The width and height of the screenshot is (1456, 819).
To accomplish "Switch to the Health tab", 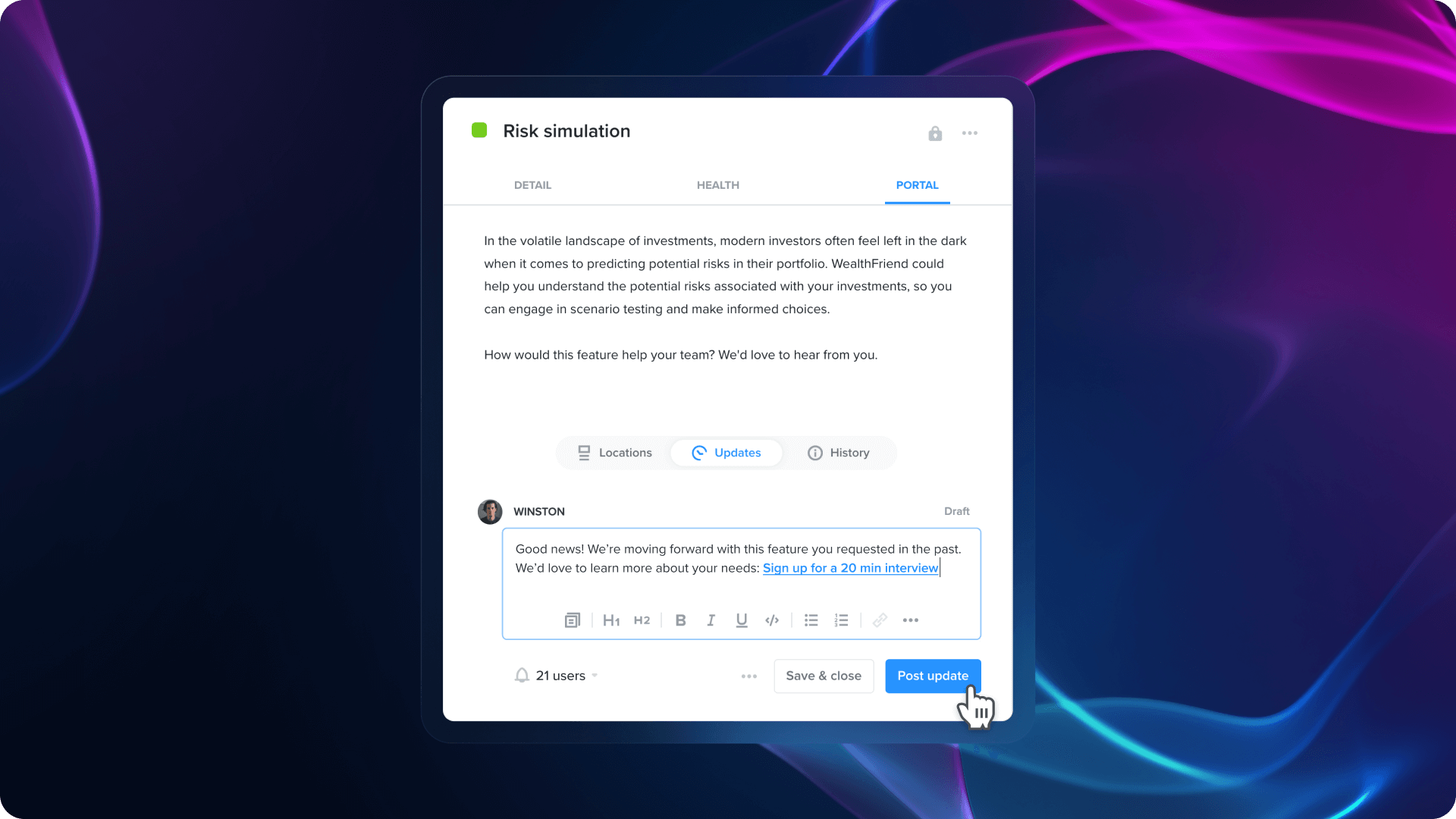I will coord(718,185).
